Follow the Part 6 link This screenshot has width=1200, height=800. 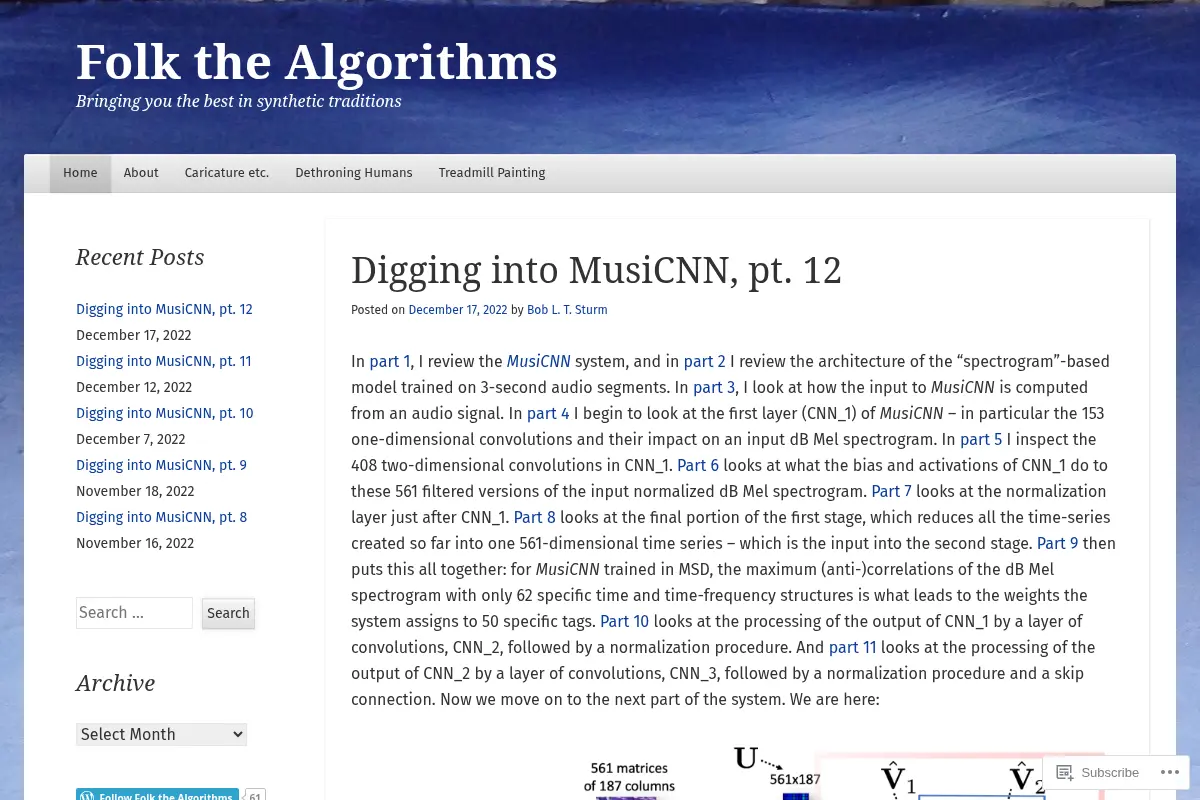click(698, 465)
